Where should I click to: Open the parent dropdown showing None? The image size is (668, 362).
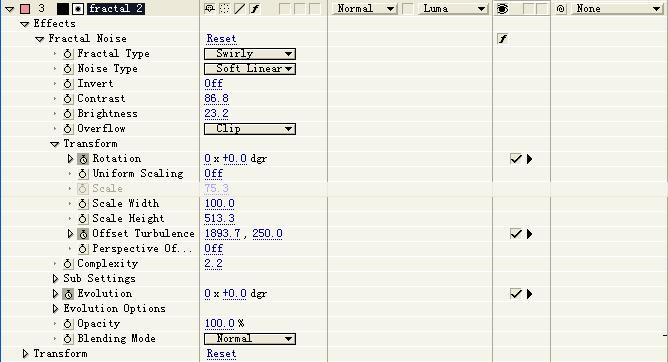pos(616,9)
